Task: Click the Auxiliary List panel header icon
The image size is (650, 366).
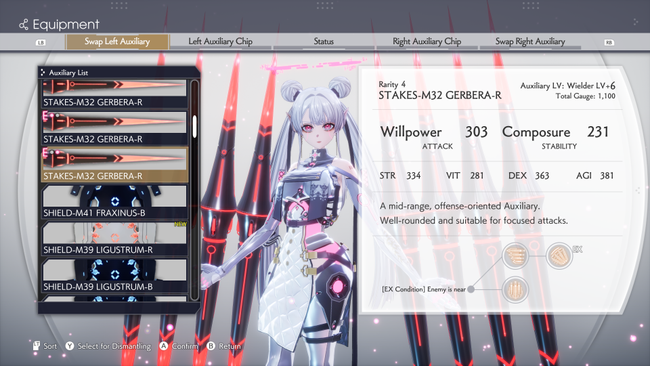Action: [x=43, y=73]
